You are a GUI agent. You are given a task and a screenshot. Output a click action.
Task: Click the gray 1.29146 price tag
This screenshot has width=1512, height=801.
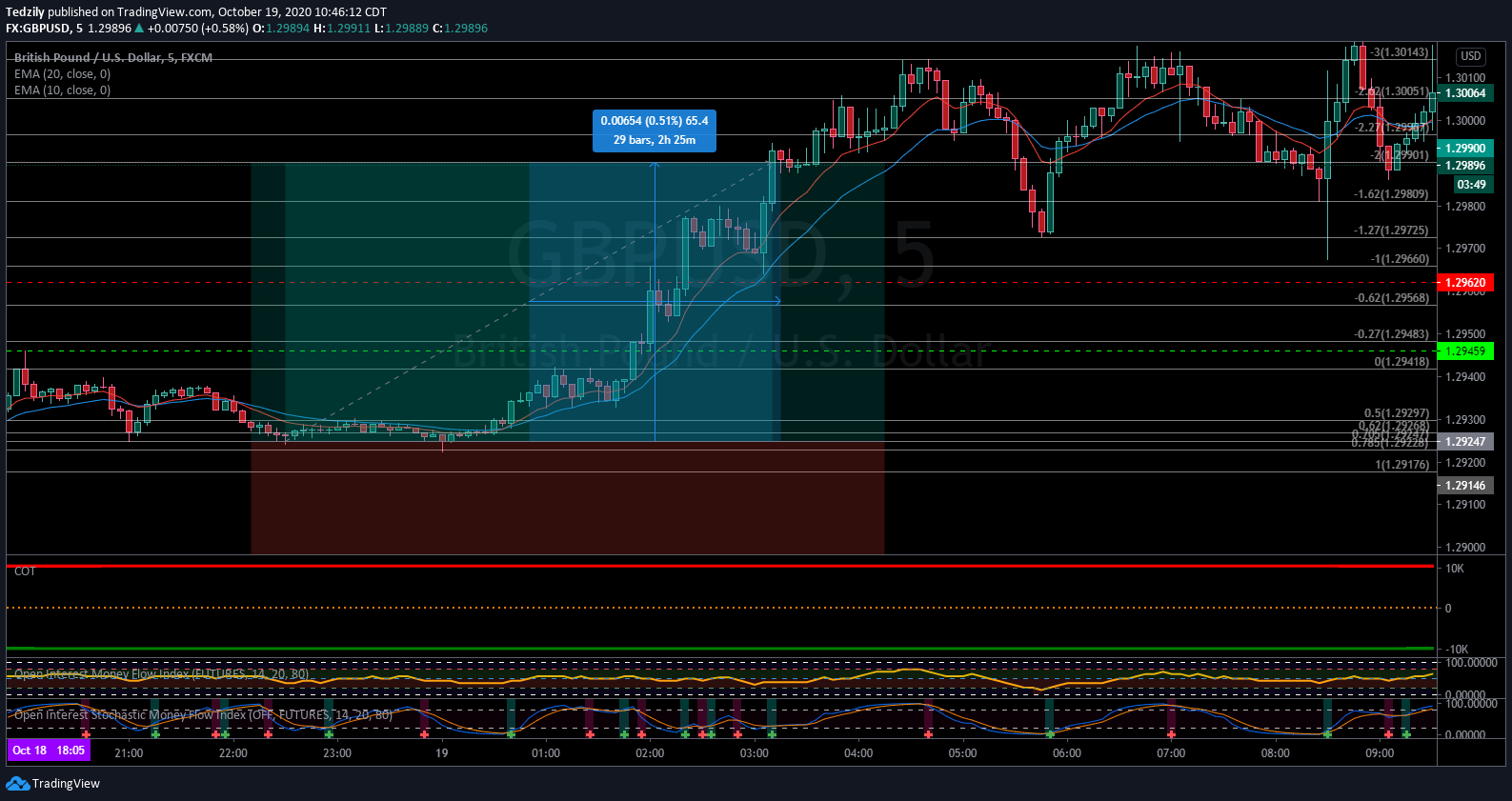tap(1465, 486)
